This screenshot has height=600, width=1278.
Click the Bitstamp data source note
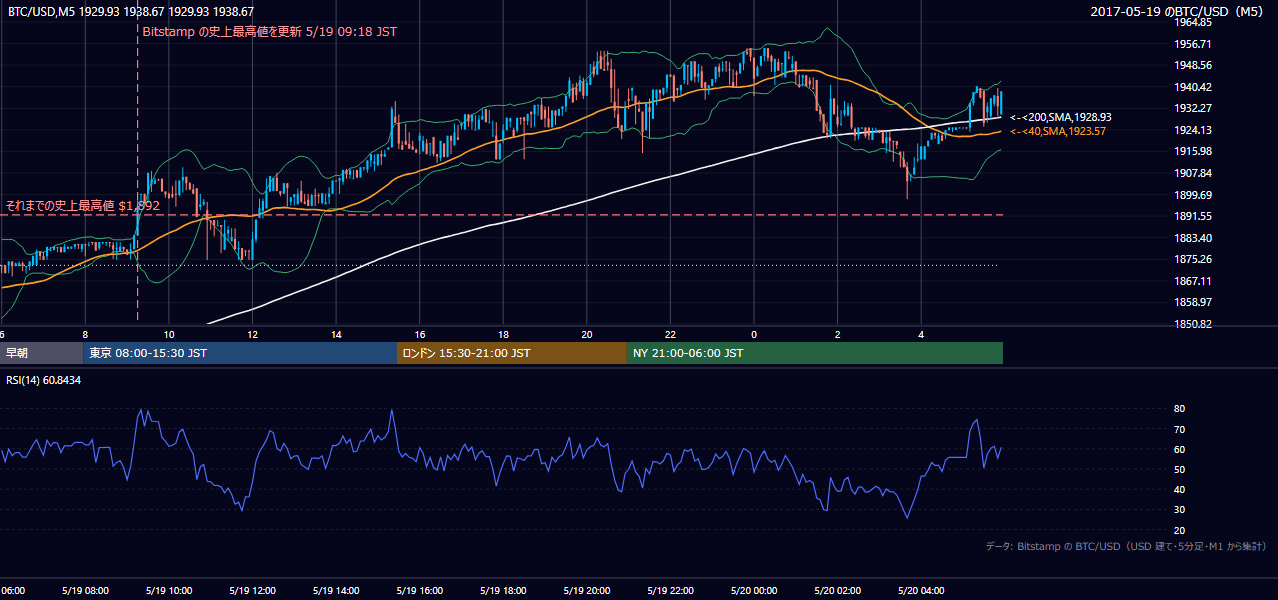point(1126,546)
